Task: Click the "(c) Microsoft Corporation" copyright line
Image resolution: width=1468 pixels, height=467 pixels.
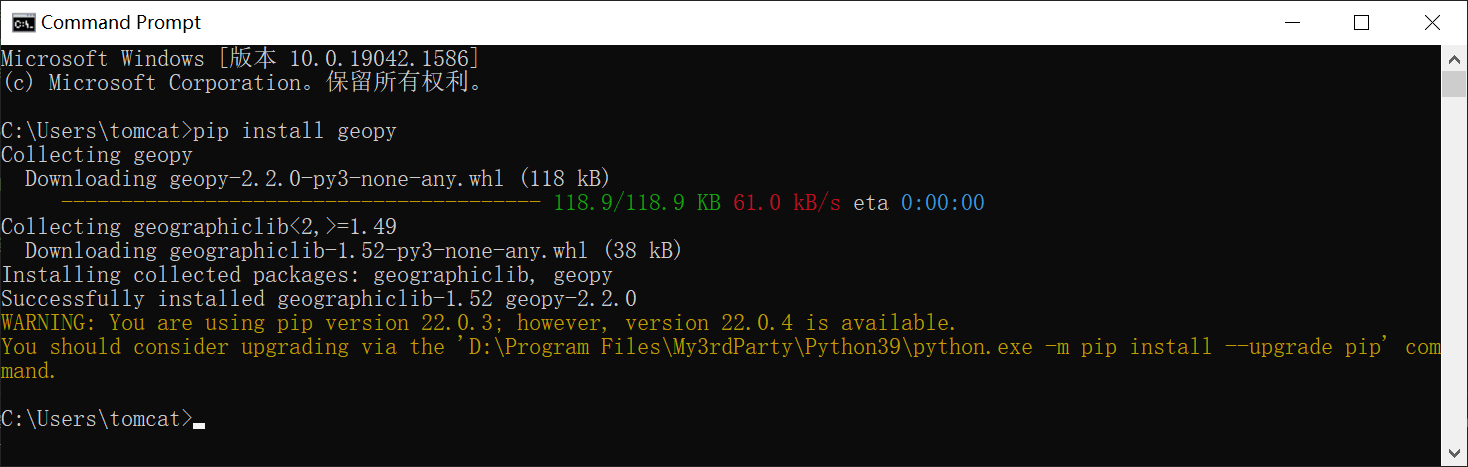Action: tap(243, 83)
